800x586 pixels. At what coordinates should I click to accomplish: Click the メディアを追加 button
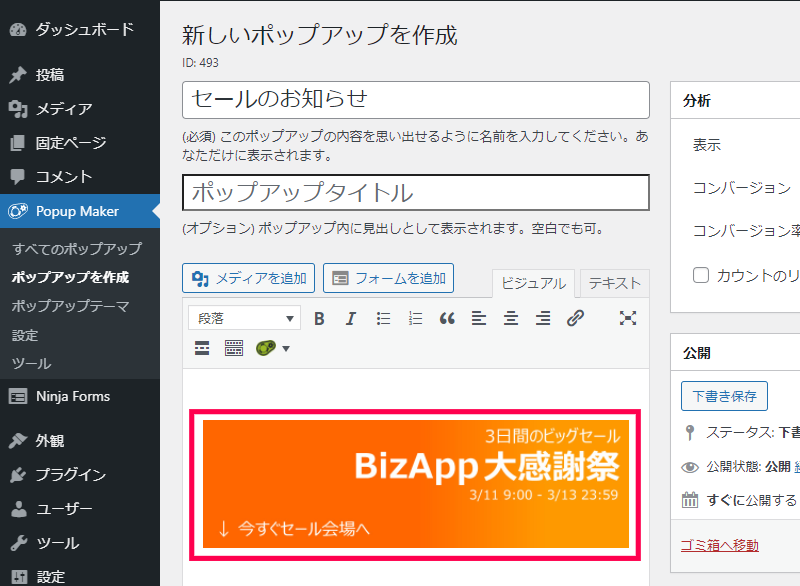(x=248, y=278)
